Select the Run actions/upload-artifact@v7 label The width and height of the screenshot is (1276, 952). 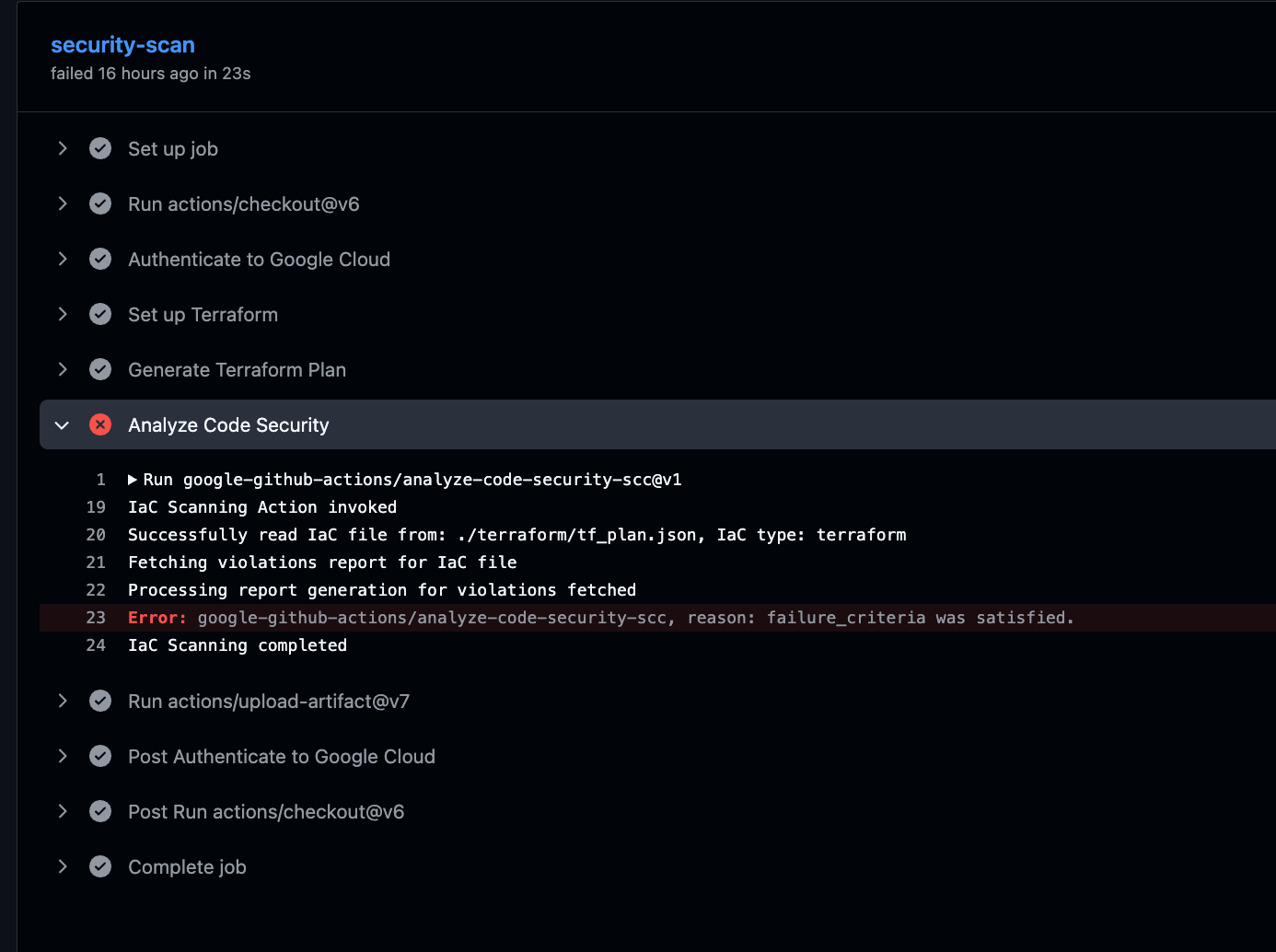point(269,702)
